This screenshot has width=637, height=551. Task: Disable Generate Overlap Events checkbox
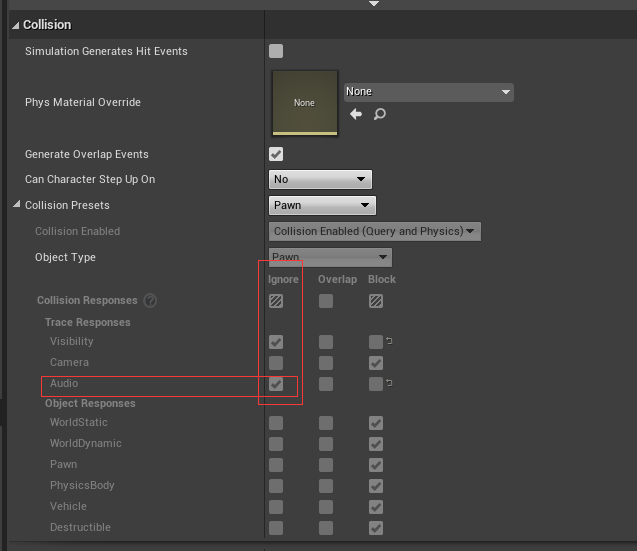276,154
